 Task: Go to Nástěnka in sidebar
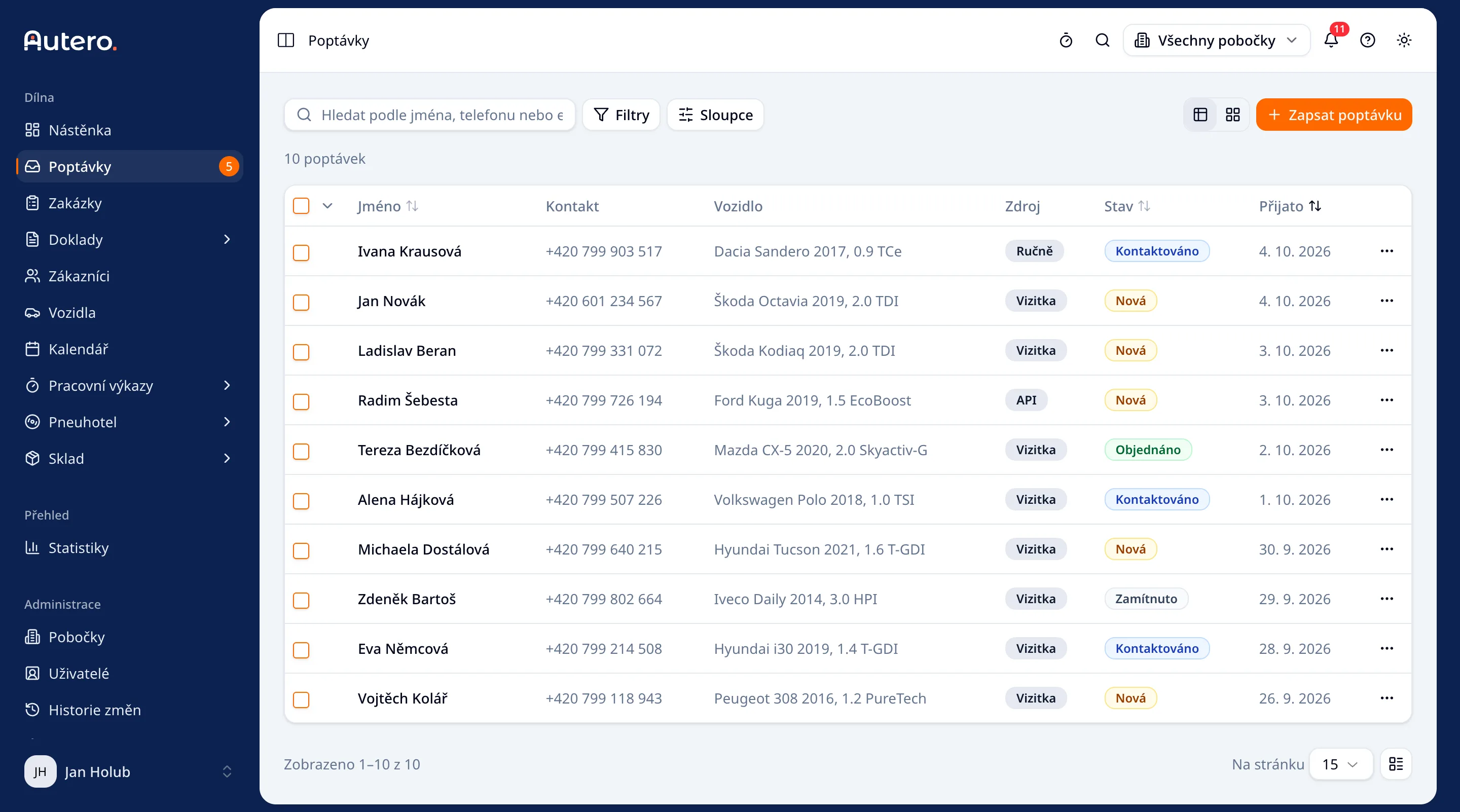pyautogui.click(x=130, y=130)
